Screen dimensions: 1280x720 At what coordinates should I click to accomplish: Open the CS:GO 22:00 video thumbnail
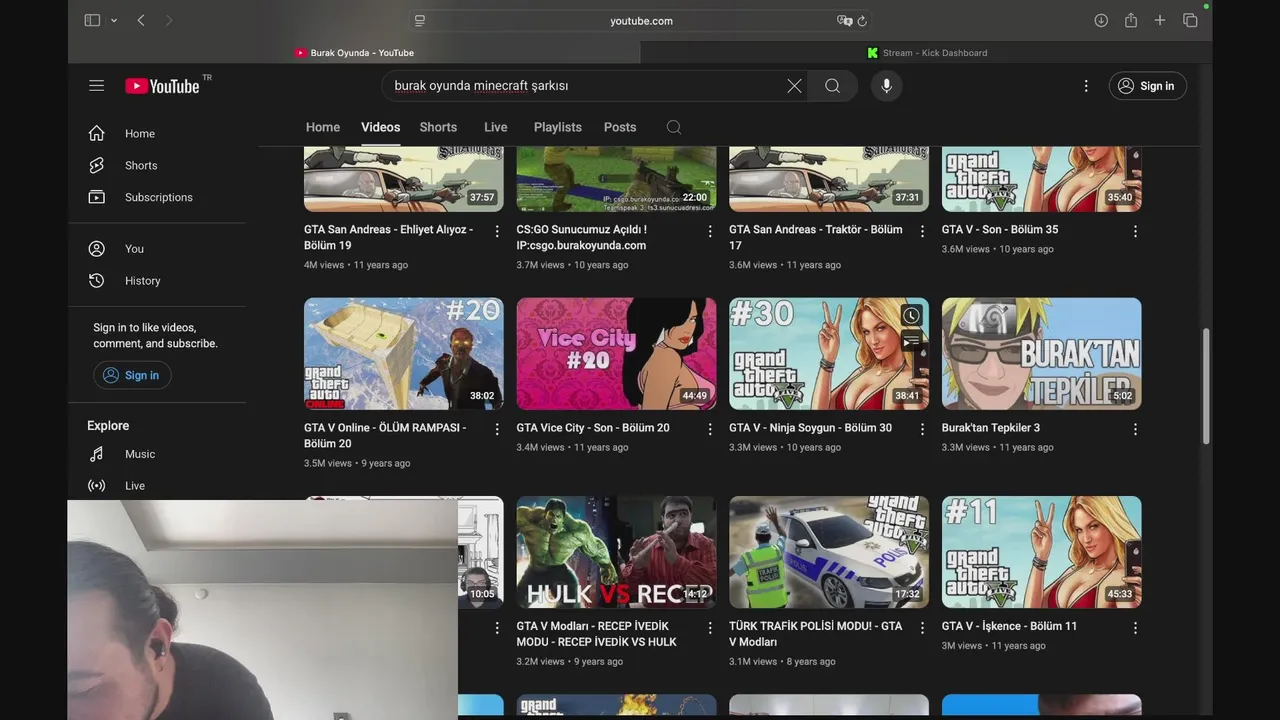(616, 179)
